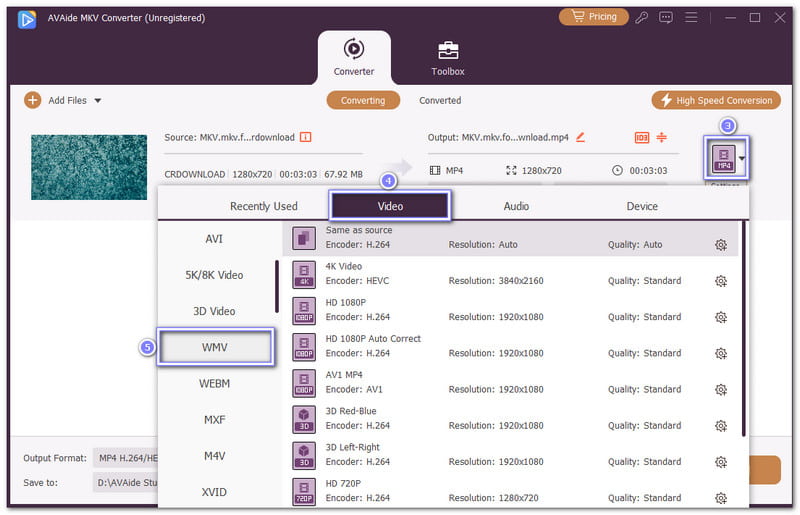
Task: Click the Add Files plus icon
Action: (33, 100)
